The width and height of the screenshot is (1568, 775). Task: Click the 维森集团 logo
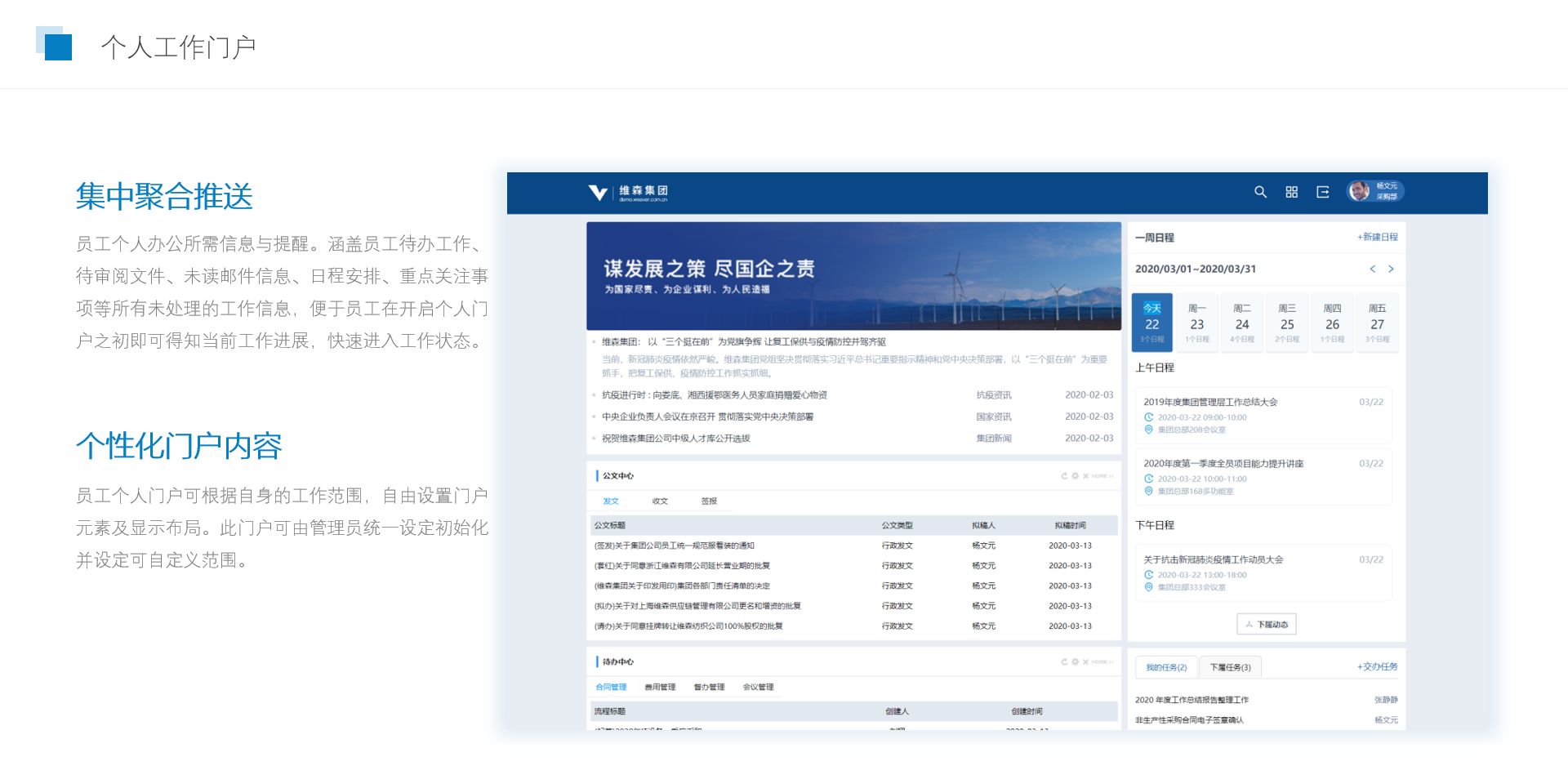tap(627, 193)
